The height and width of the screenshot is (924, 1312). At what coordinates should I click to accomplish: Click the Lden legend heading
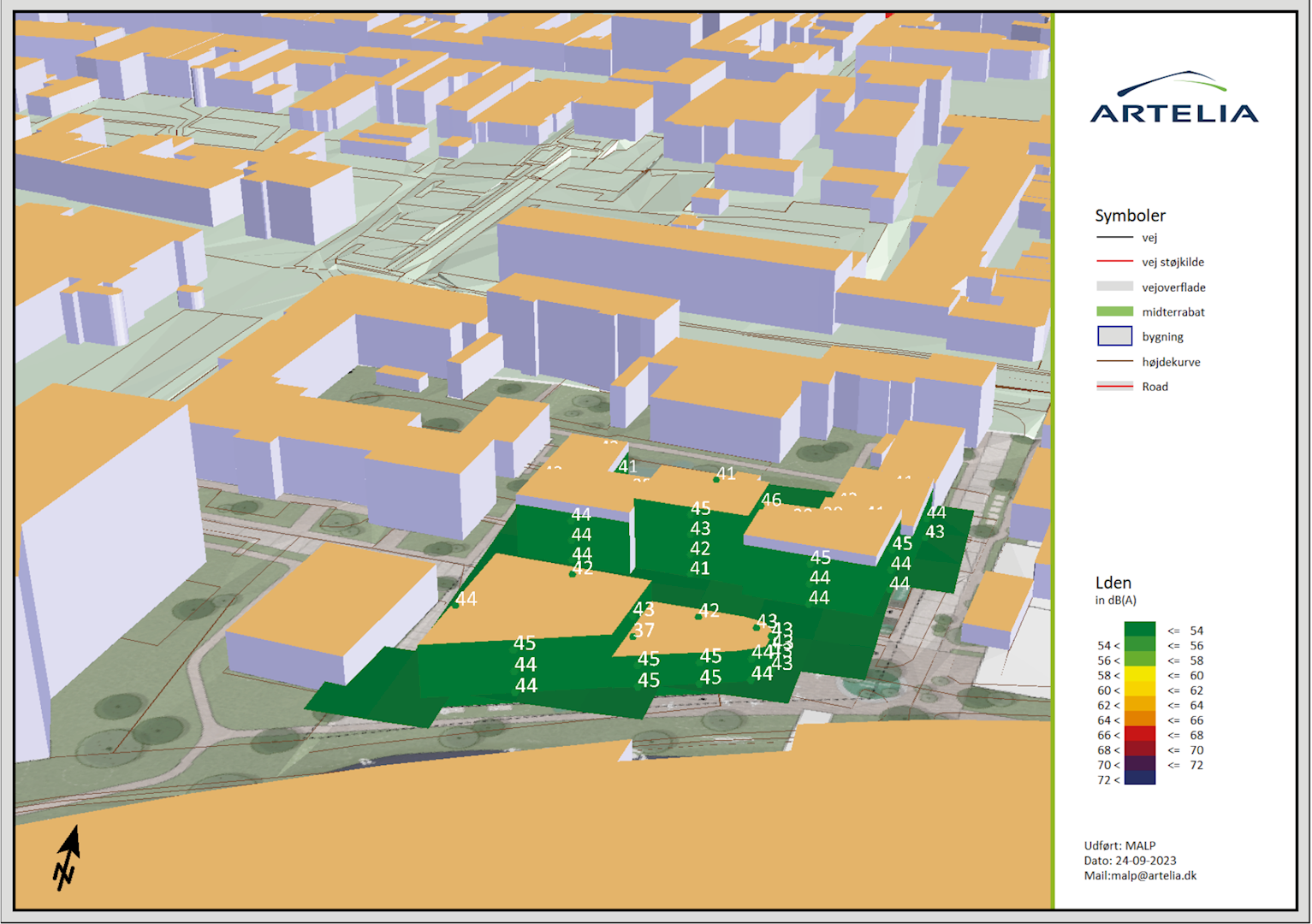coord(1113,583)
